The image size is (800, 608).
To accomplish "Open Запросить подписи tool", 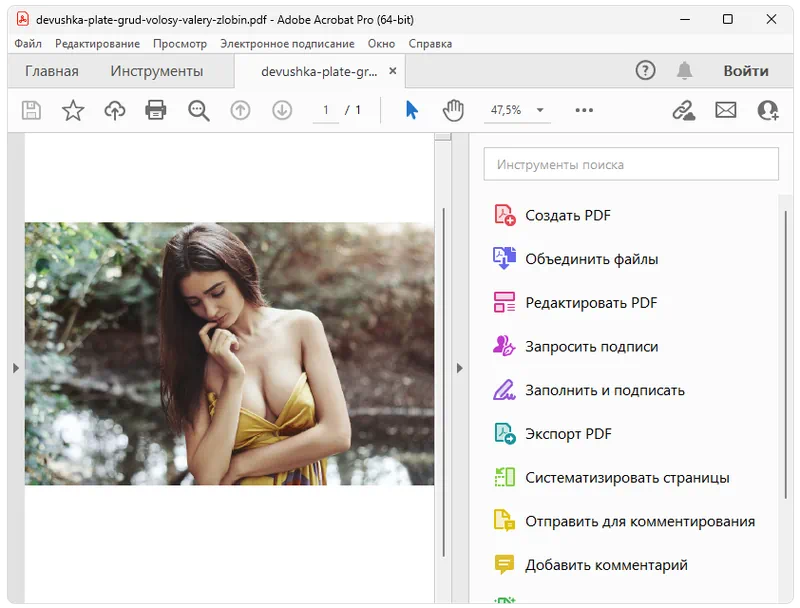I will click(592, 346).
